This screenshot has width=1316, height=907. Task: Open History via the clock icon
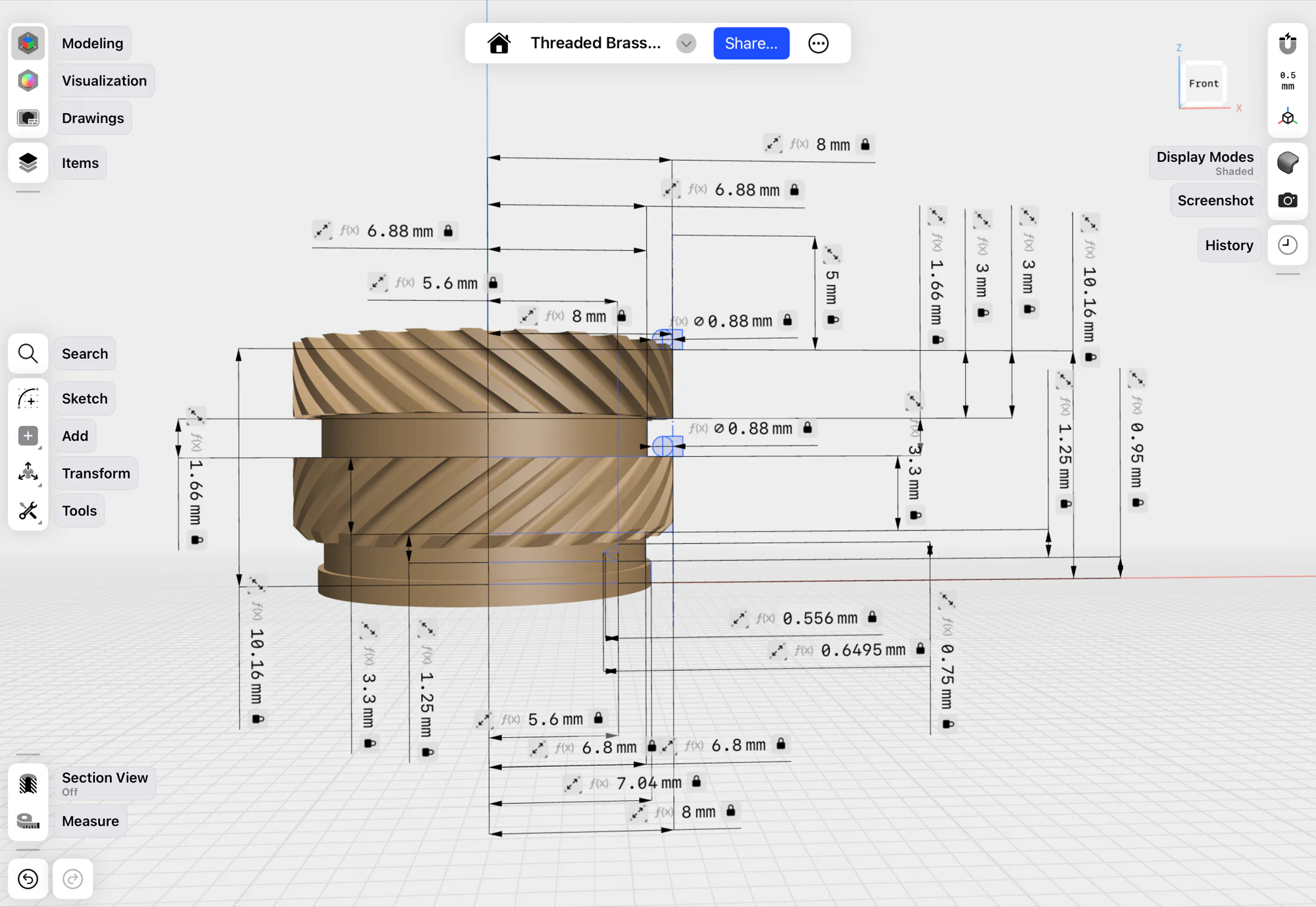(x=1287, y=244)
